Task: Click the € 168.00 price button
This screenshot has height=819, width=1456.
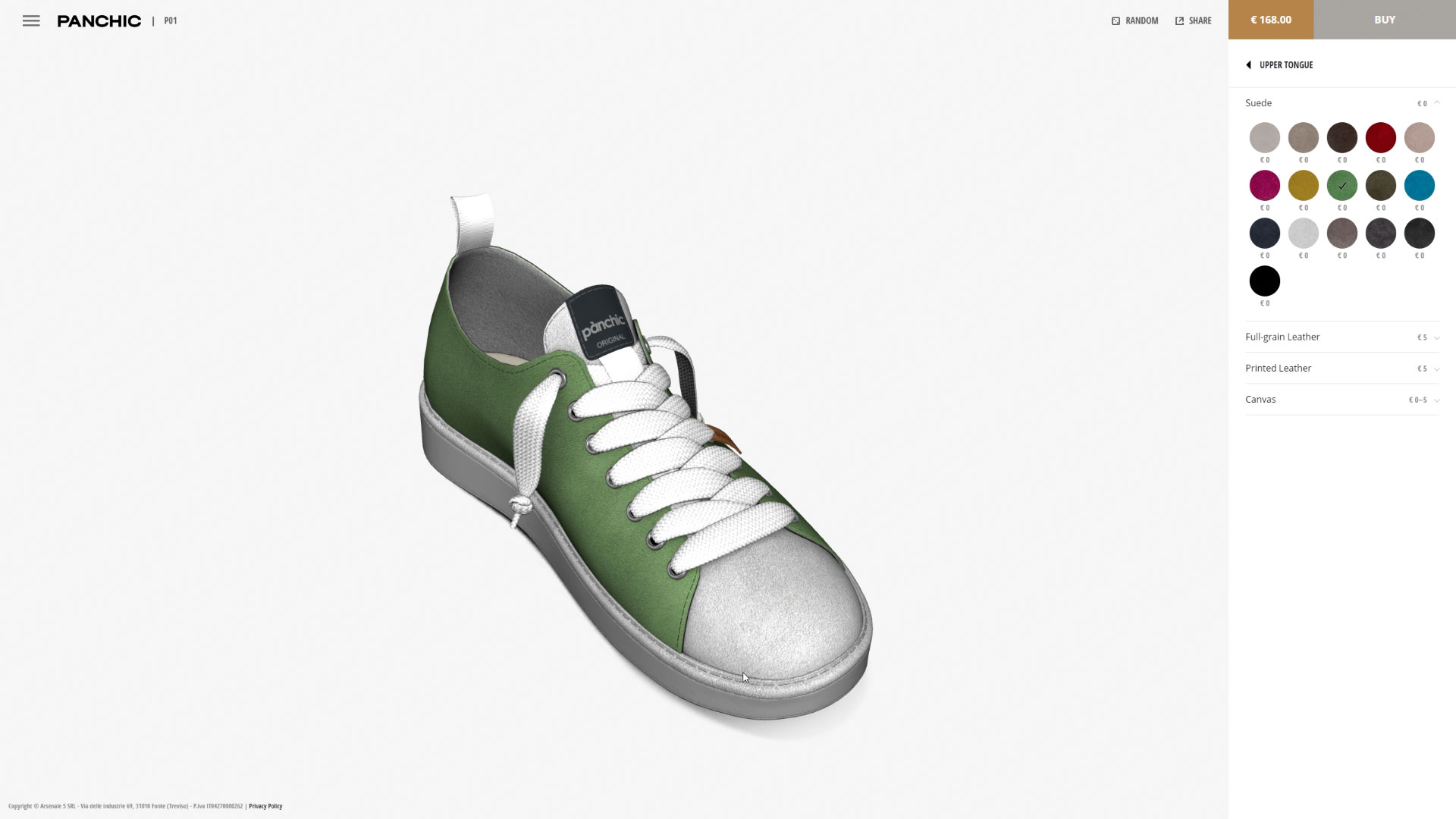Action: tap(1270, 20)
